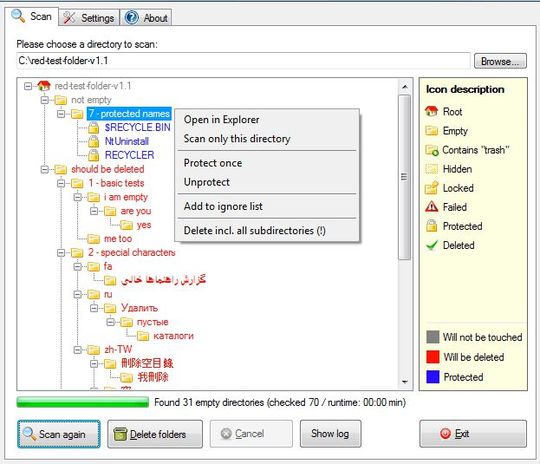Click the Deleted green checkmark legend icon

pyautogui.click(x=432, y=245)
